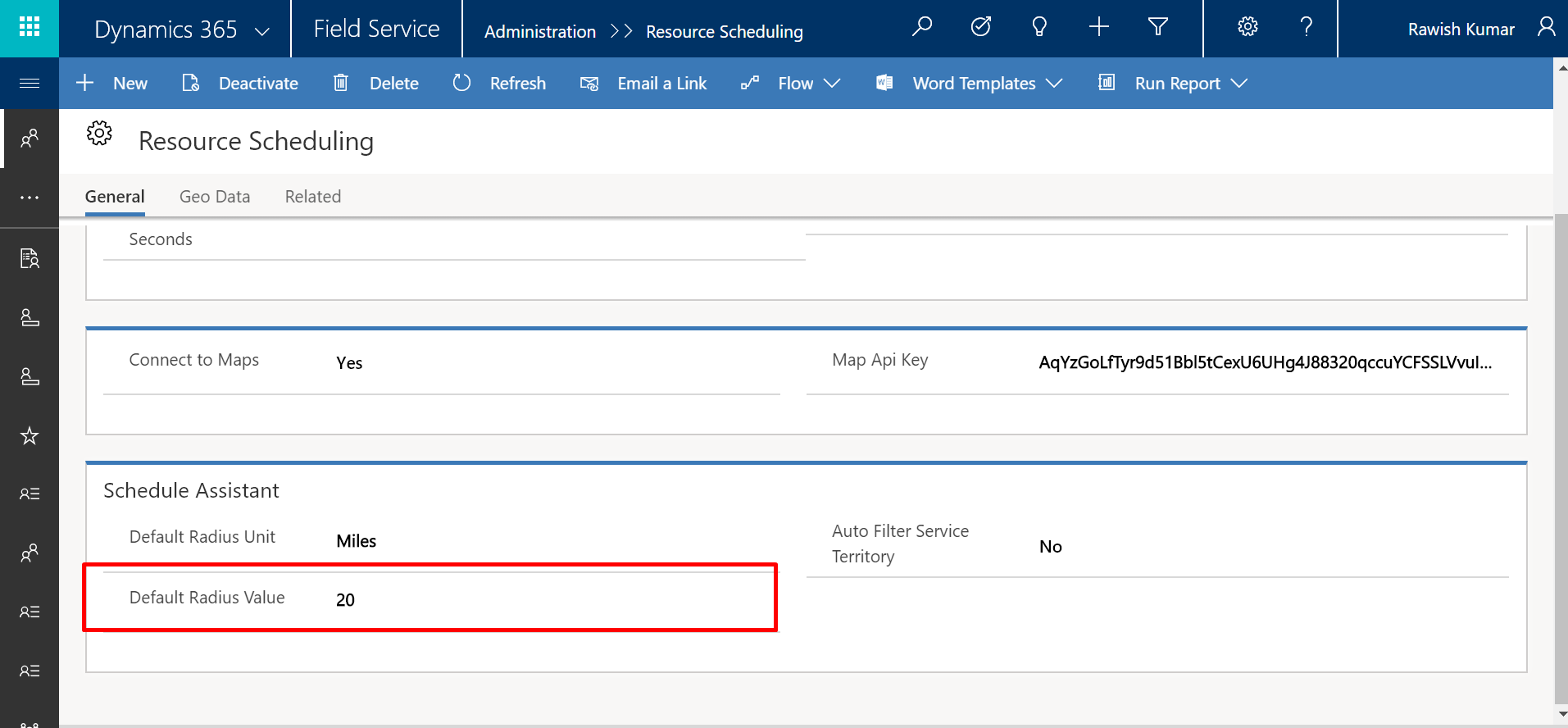Open the task flow checkmark icon

coord(981,28)
